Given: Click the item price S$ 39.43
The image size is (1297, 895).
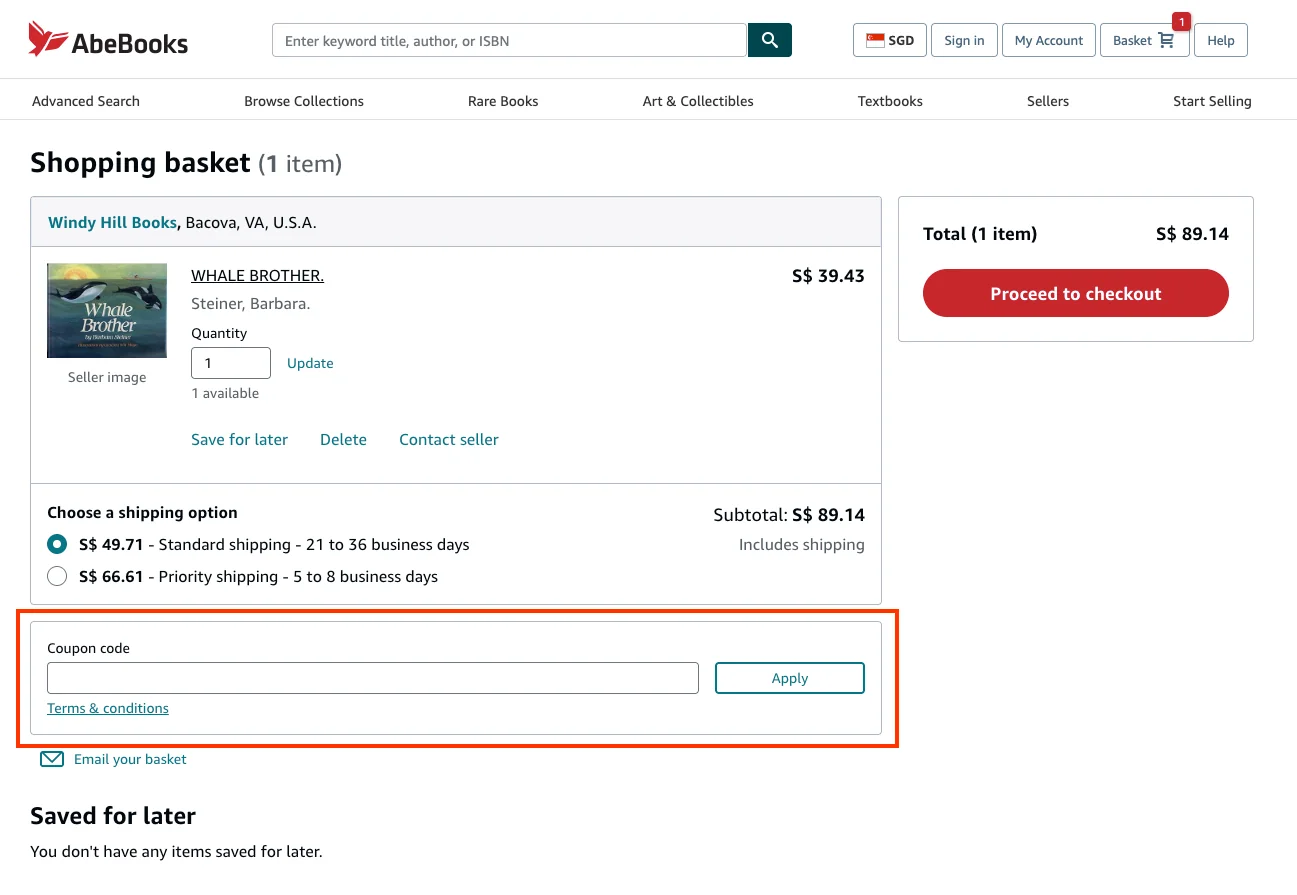Looking at the screenshot, I should point(828,275).
